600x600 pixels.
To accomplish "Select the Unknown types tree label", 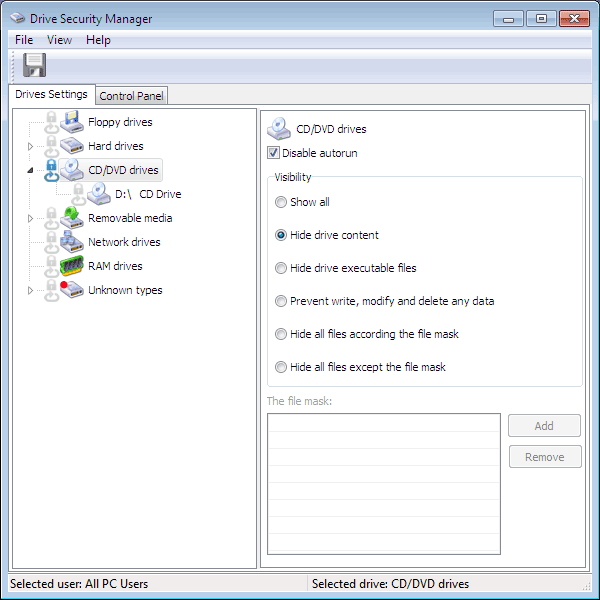I will (x=125, y=290).
